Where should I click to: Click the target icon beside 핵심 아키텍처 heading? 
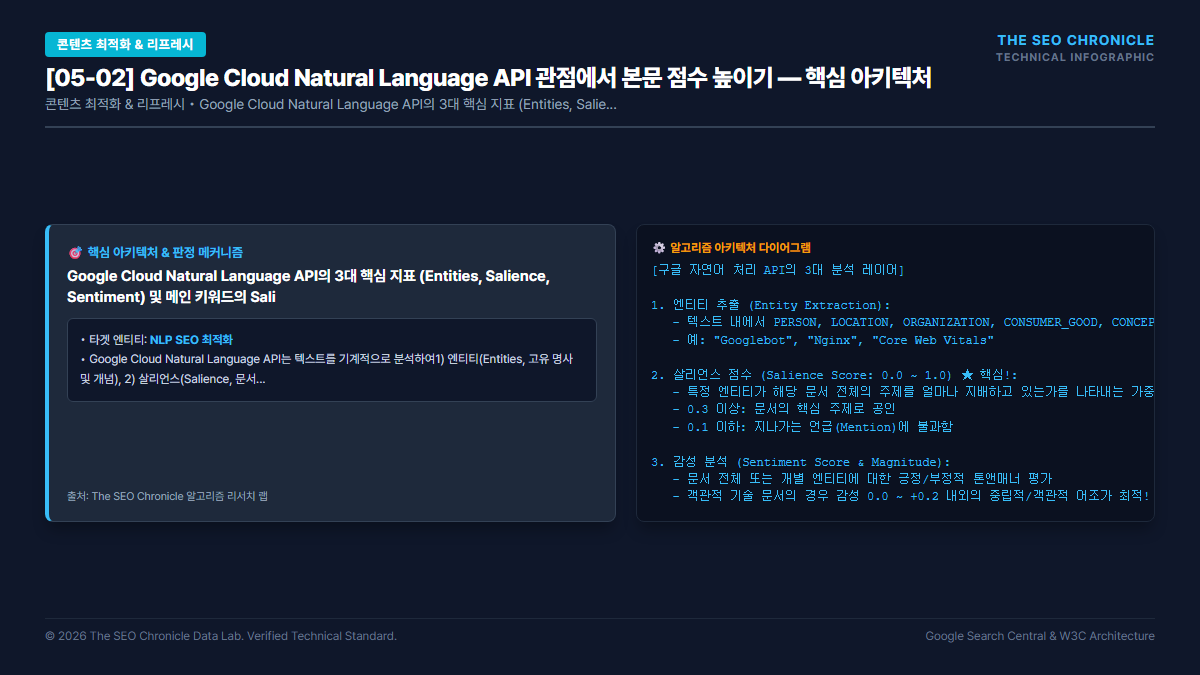point(74,253)
